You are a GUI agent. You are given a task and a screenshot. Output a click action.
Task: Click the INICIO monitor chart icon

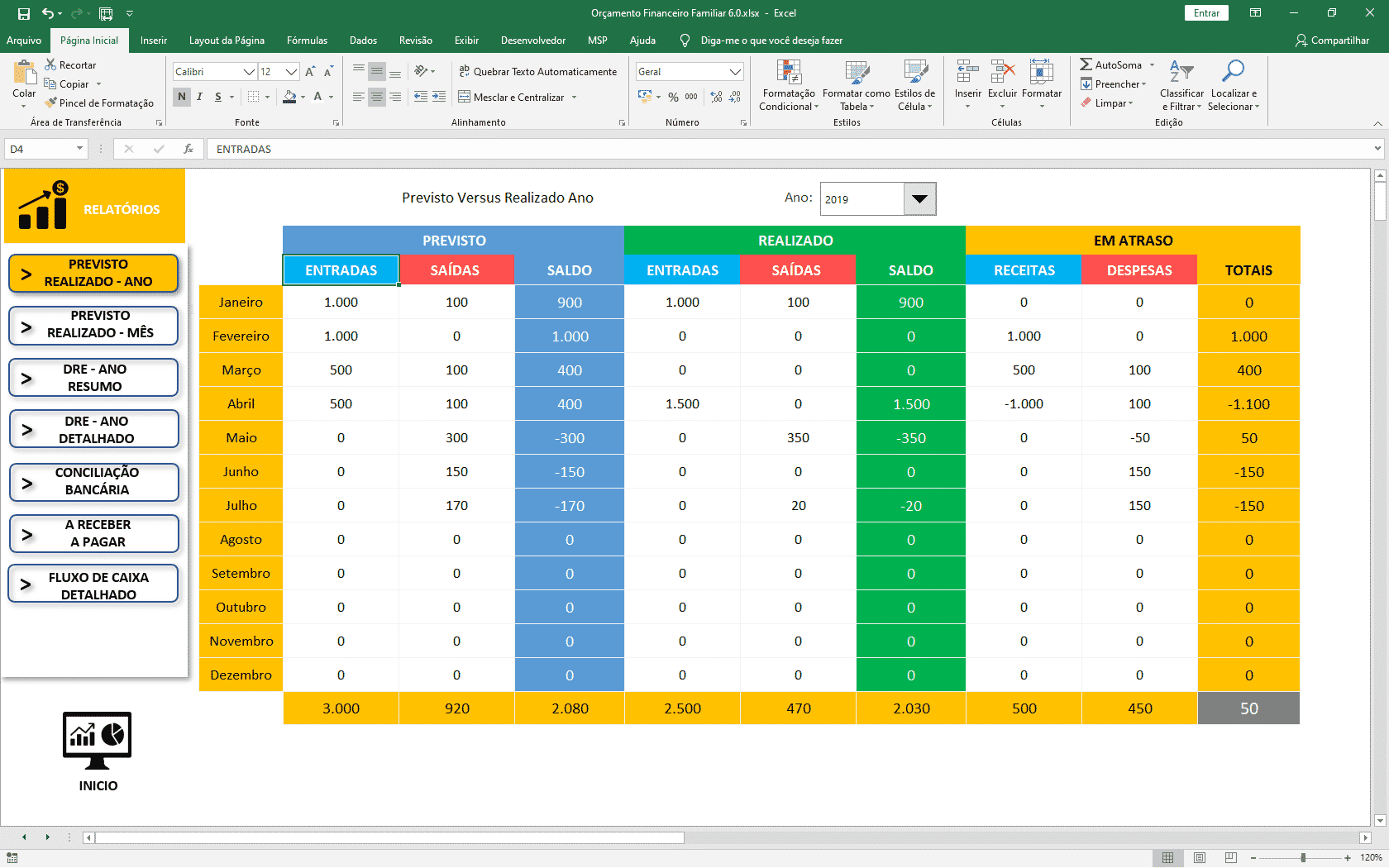(x=98, y=740)
